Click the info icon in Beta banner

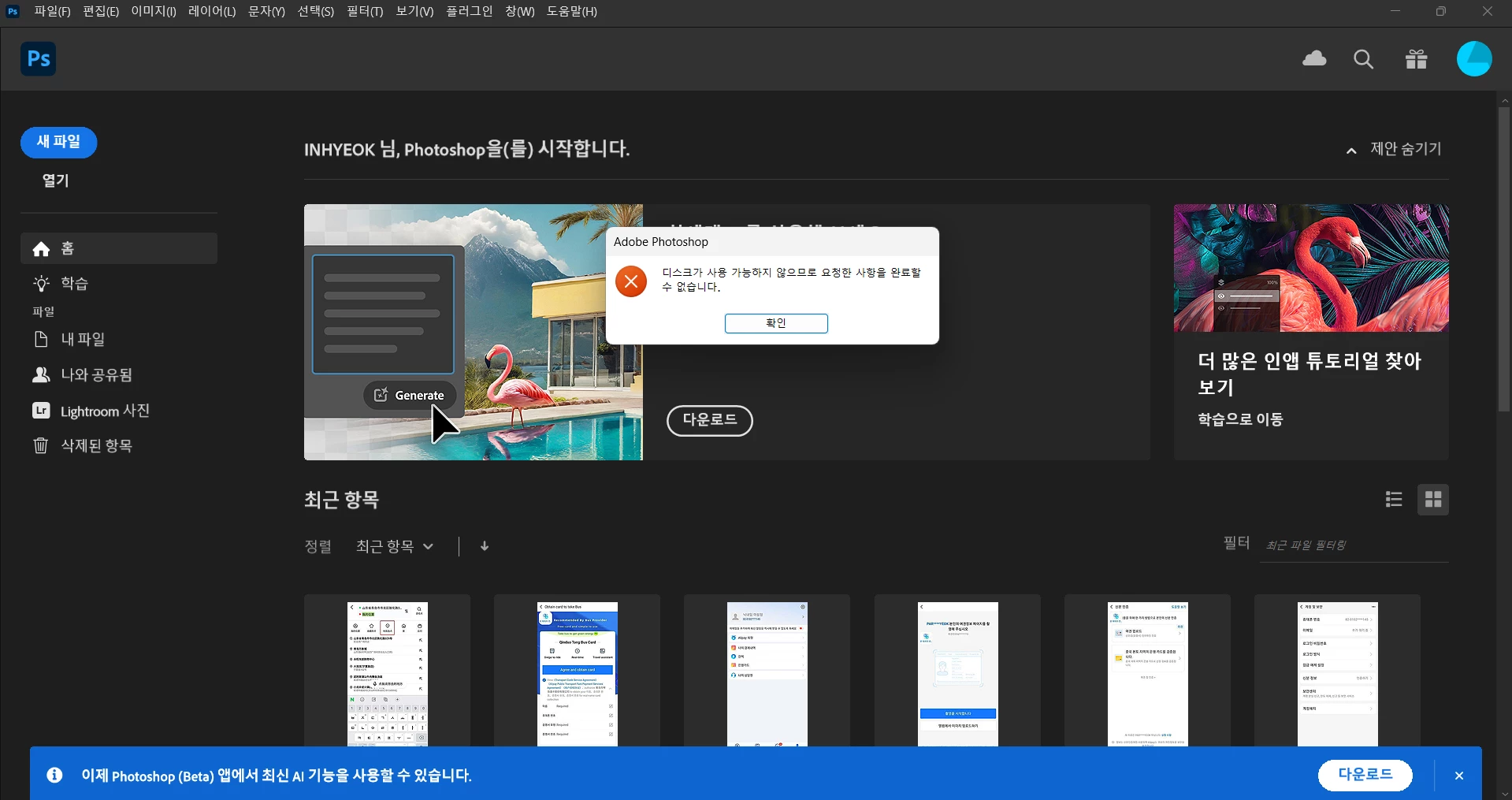pos(54,776)
